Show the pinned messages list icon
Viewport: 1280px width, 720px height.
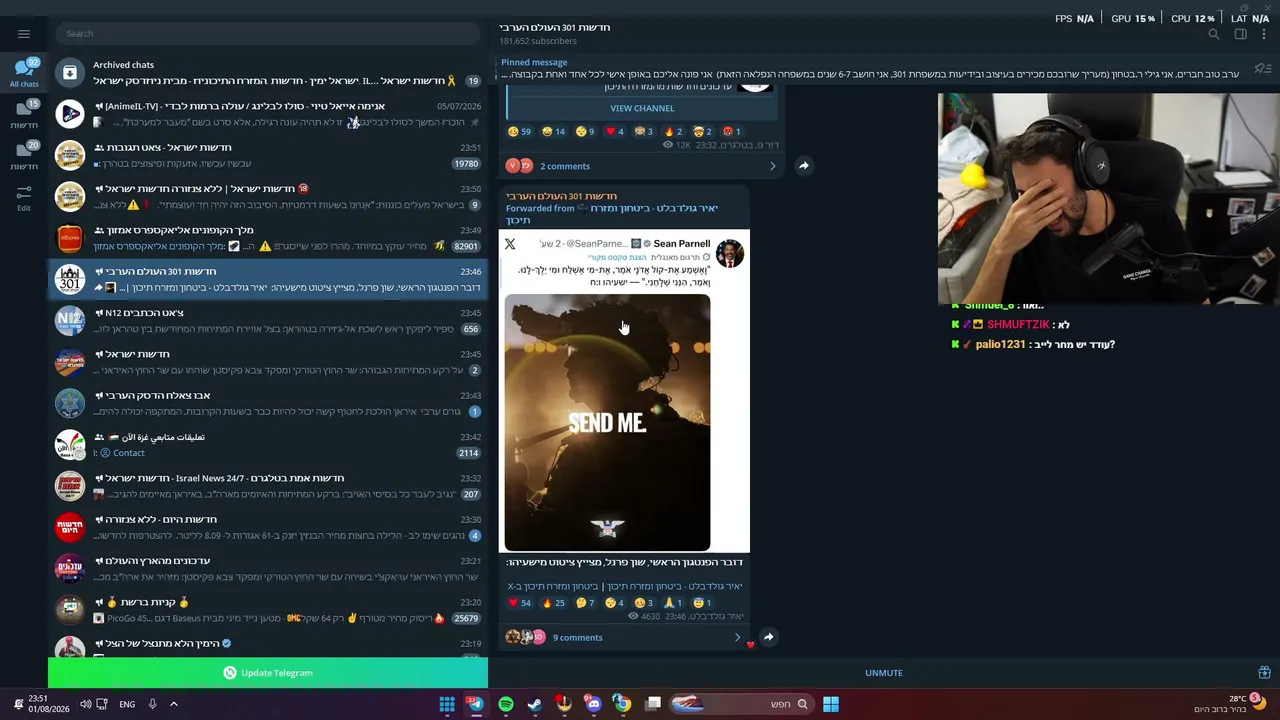[1263, 68]
